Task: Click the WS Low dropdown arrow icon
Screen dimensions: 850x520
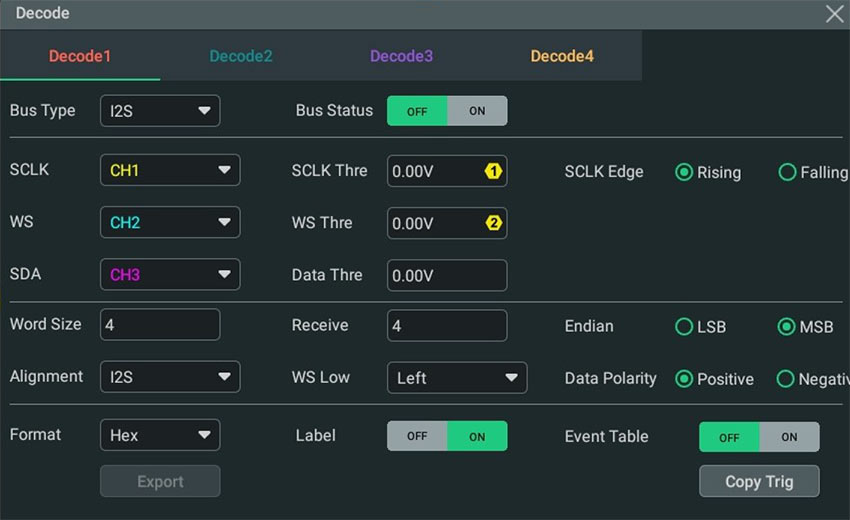Action: pos(511,377)
